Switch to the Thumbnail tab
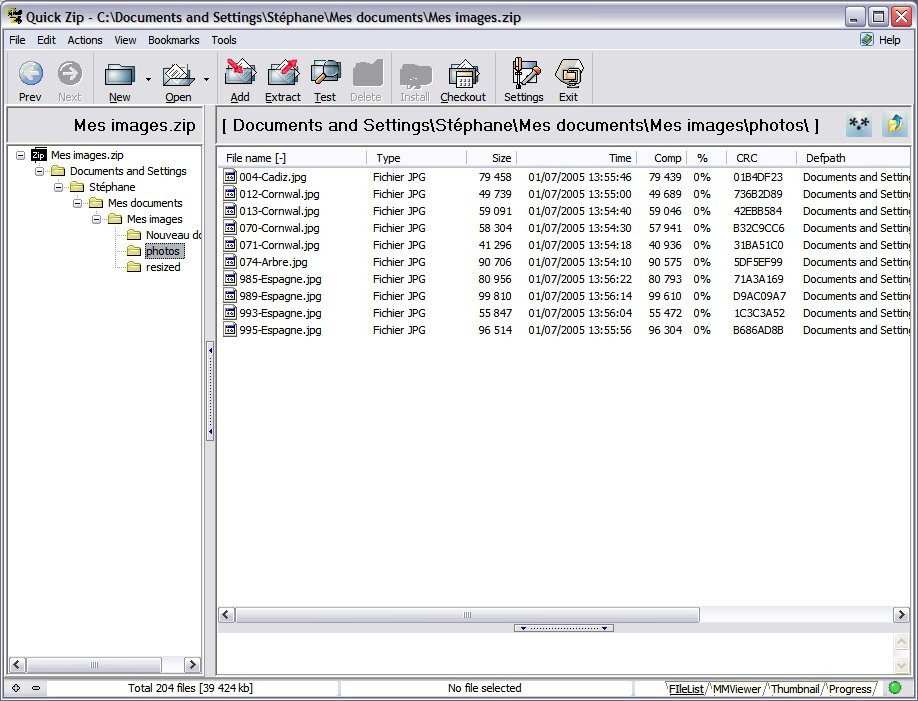The image size is (918, 701). [795, 689]
